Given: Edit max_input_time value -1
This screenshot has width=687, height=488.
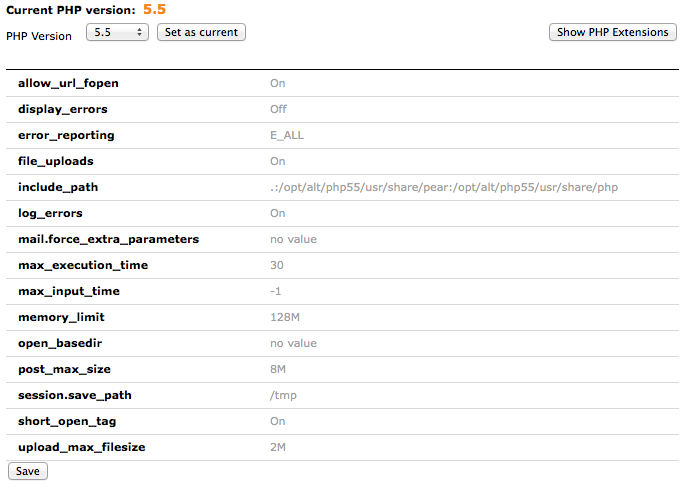Looking at the screenshot, I should (x=276, y=291).
